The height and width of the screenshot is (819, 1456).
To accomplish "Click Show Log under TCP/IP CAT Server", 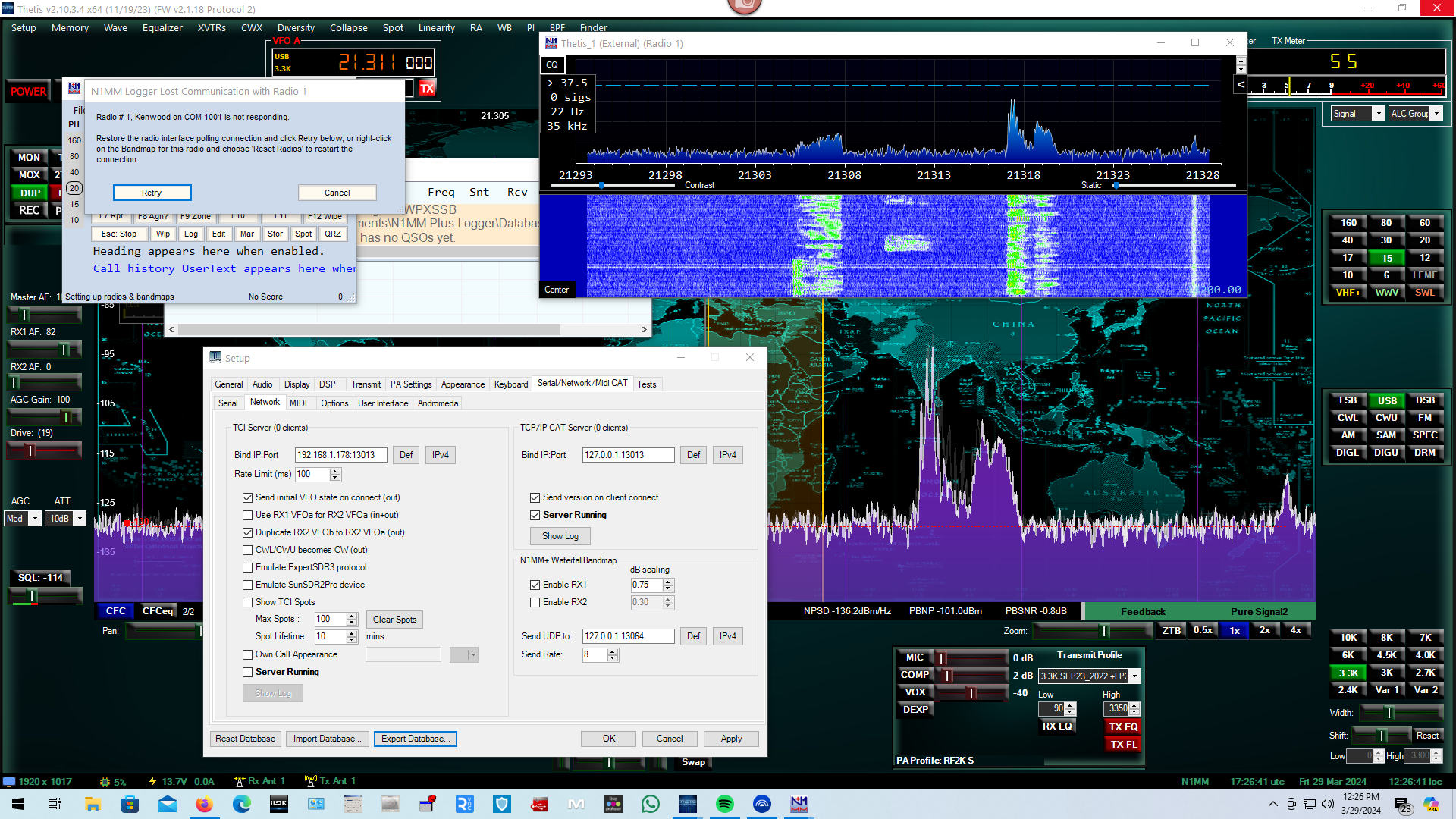I will click(560, 536).
